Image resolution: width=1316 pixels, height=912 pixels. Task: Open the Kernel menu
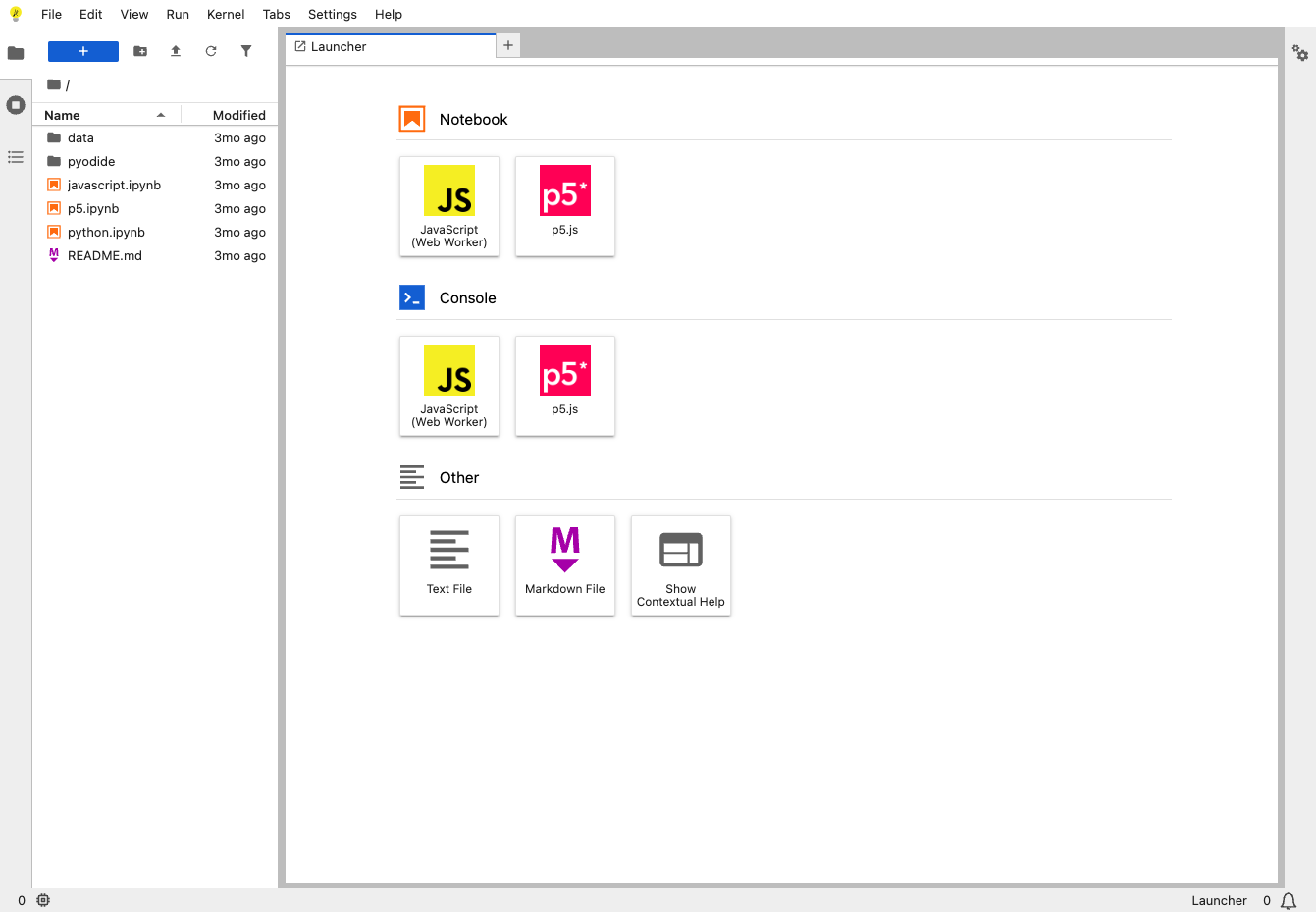(226, 14)
